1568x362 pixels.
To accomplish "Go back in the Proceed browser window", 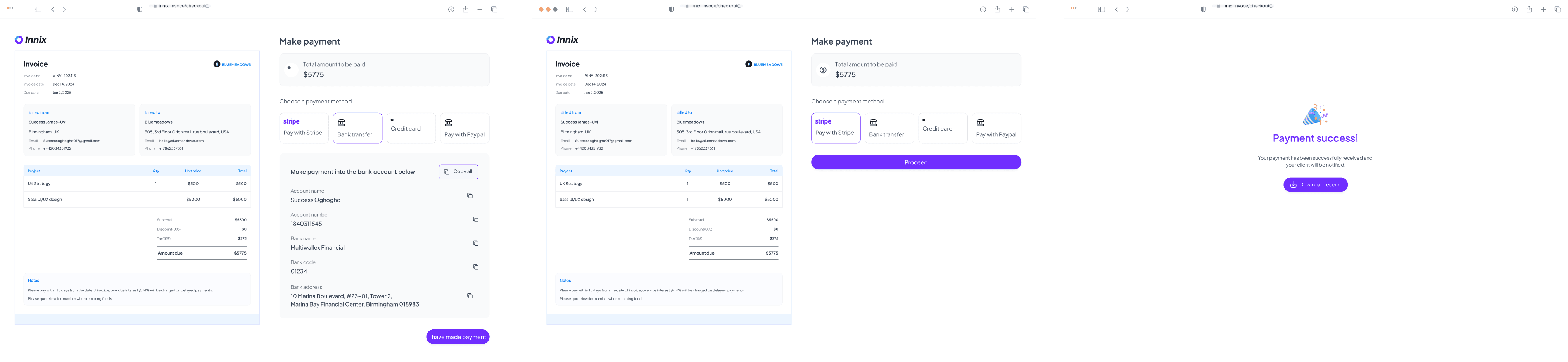I will point(585,10).
